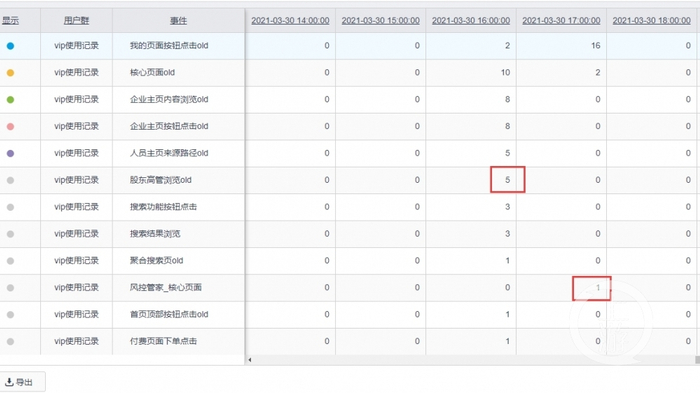The image size is (700, 393).
Task: Click value 1 in 首页顶部按钮点击old row
Action: click(508, 314)
